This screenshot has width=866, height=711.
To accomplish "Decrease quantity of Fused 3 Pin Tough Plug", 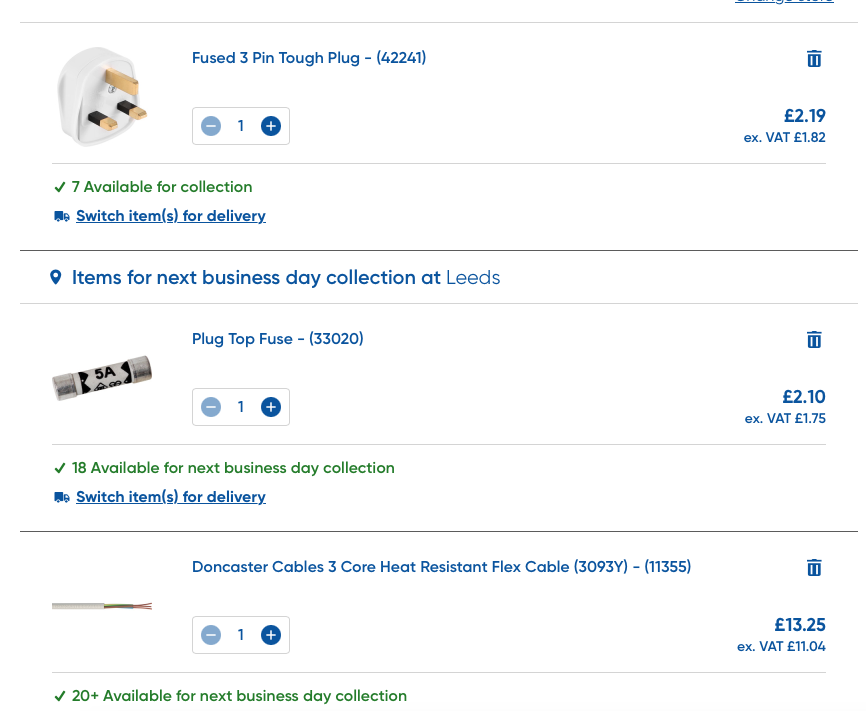I will tap(211, 126).
